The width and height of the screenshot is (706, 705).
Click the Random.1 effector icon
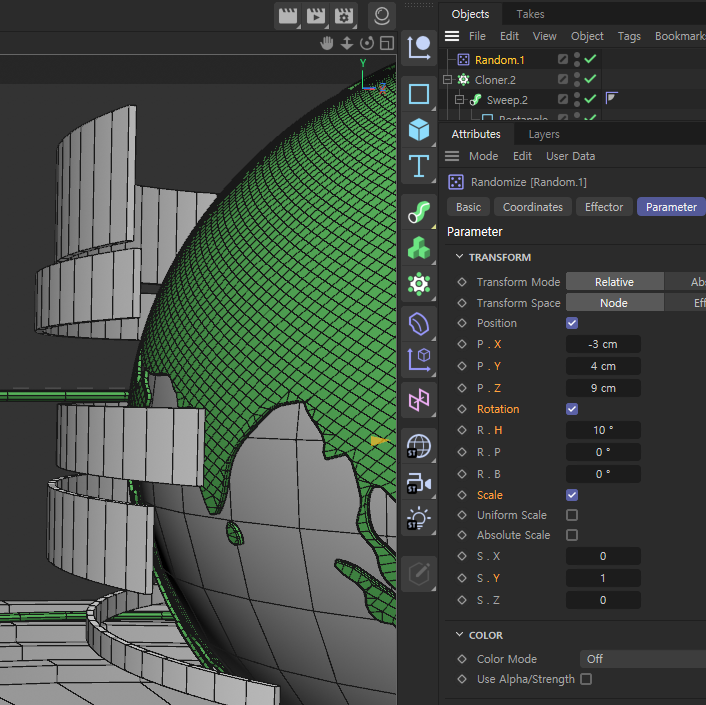pos(463,60)
